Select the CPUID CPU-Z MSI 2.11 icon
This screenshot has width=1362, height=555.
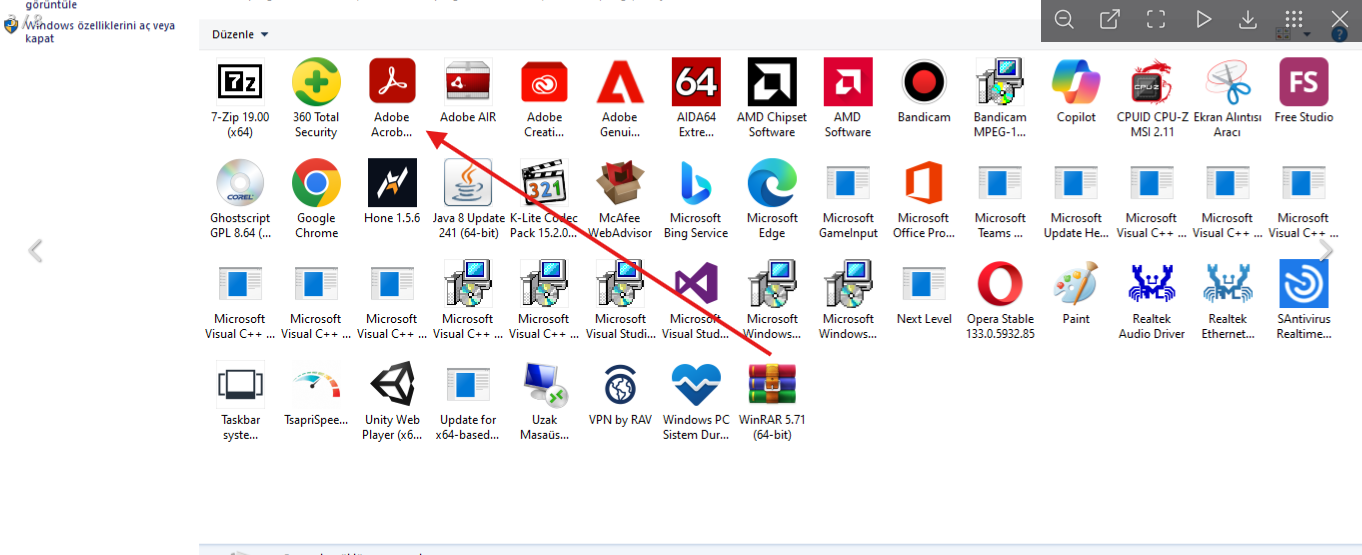(x=1152, y=82)
